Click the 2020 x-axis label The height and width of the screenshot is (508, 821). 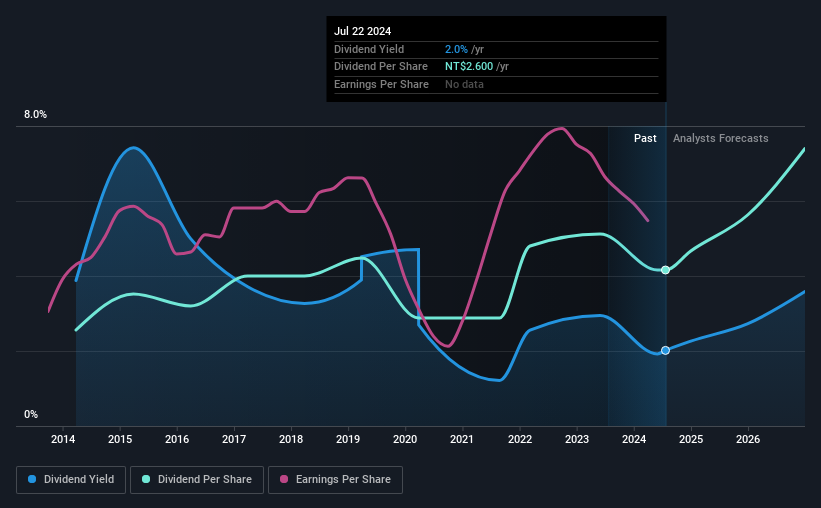click(405, 439)
